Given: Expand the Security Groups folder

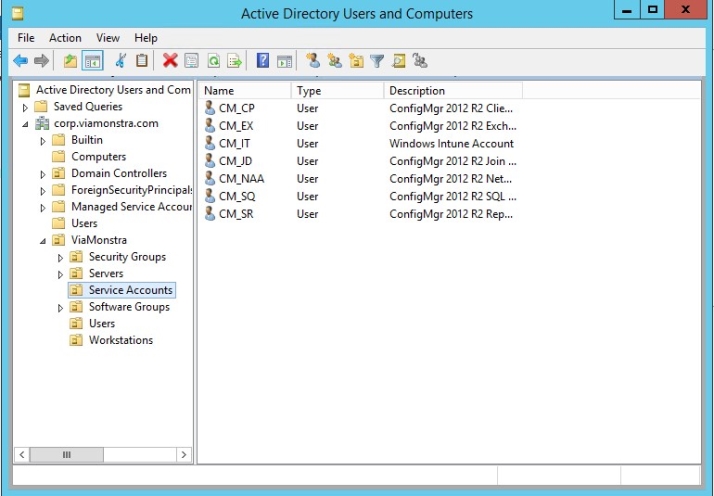Looking at the screenshot, I should [x=60, y=258].
